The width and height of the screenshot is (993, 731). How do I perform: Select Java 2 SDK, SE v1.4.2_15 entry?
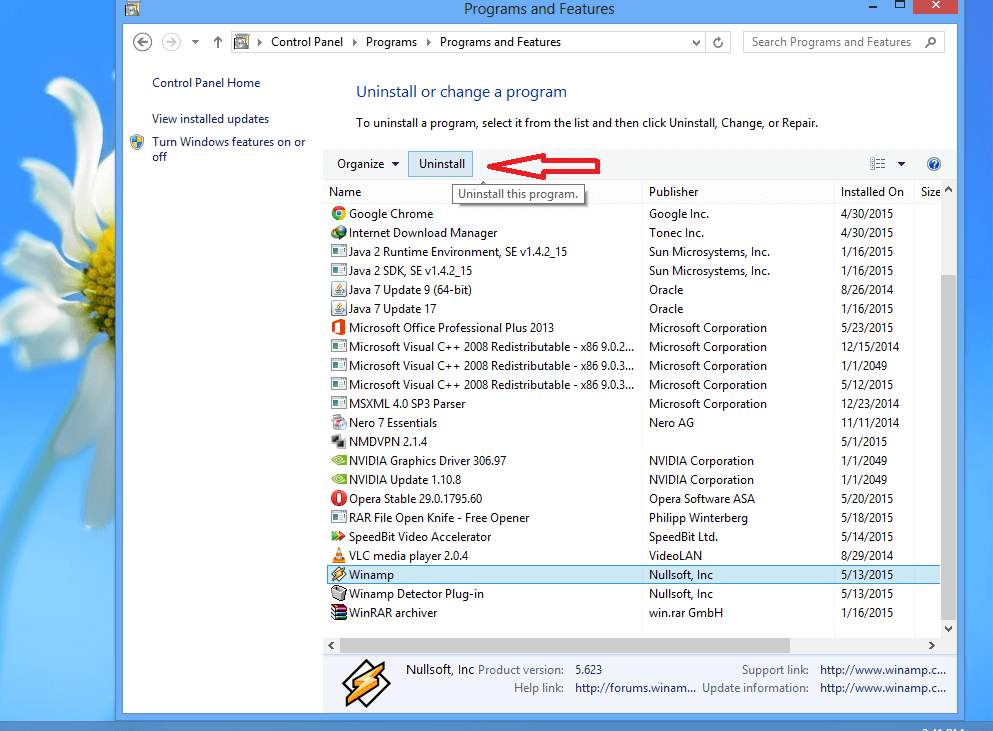click(x=410, y=270)
